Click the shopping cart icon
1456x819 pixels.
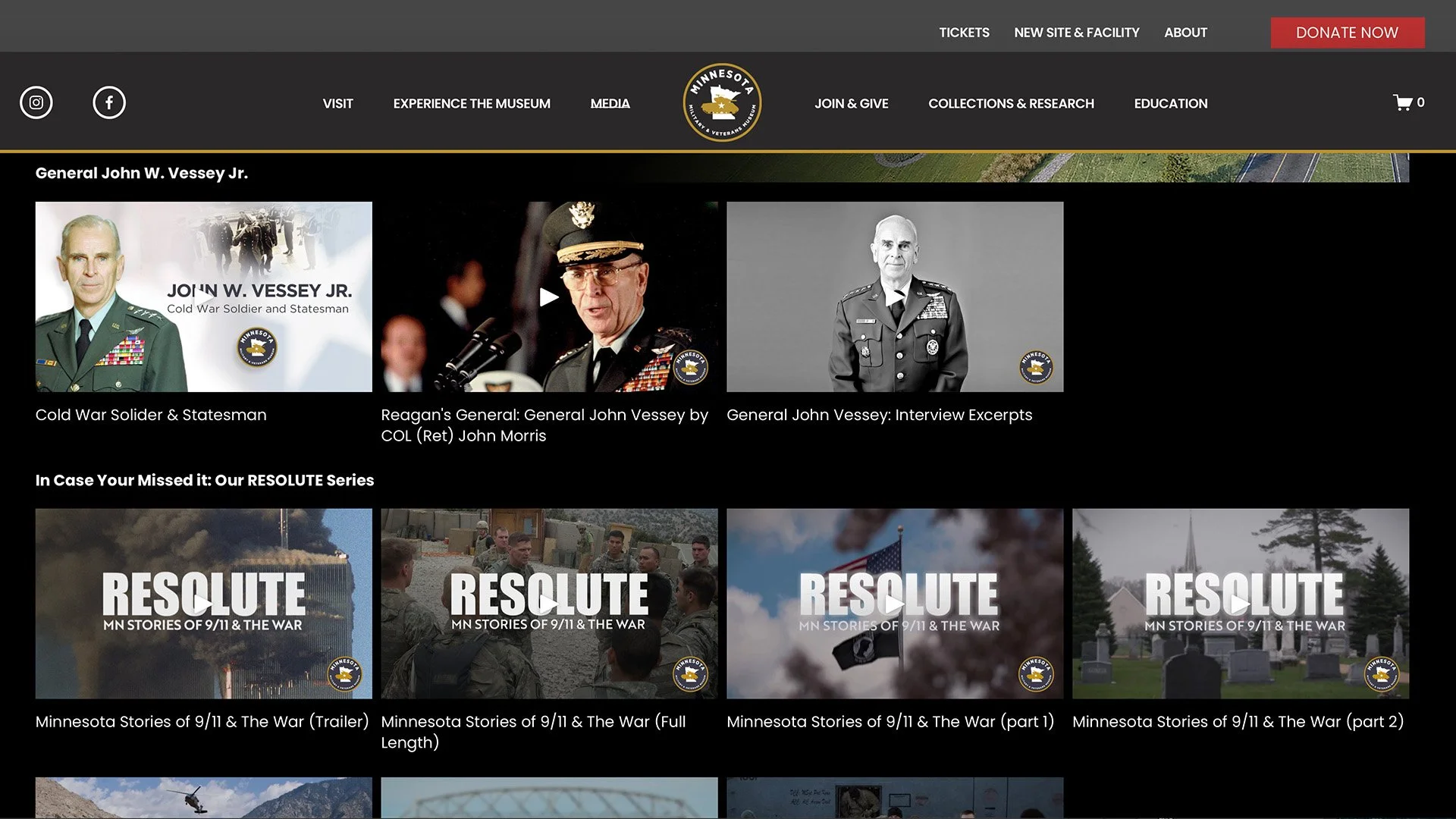pos(1403,102)
